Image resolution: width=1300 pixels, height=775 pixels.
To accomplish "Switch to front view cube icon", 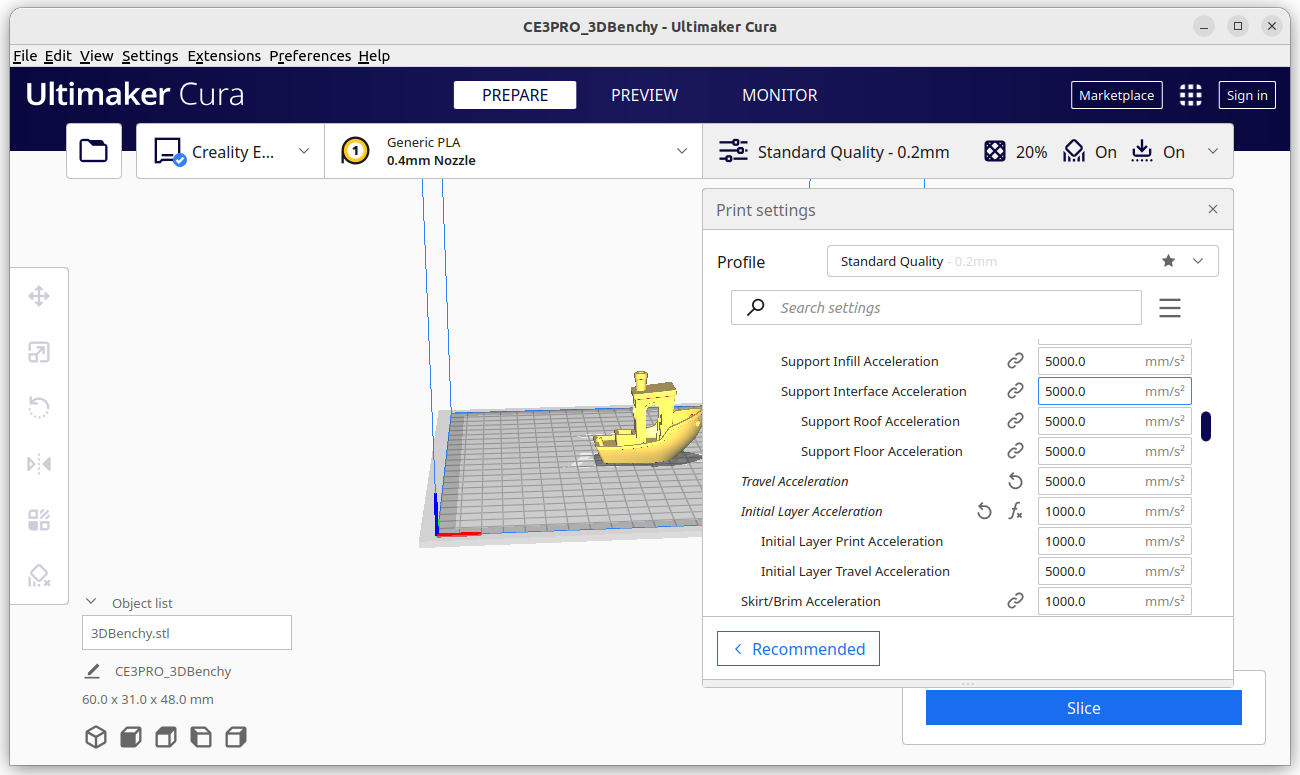I will (x=131, y=737).
